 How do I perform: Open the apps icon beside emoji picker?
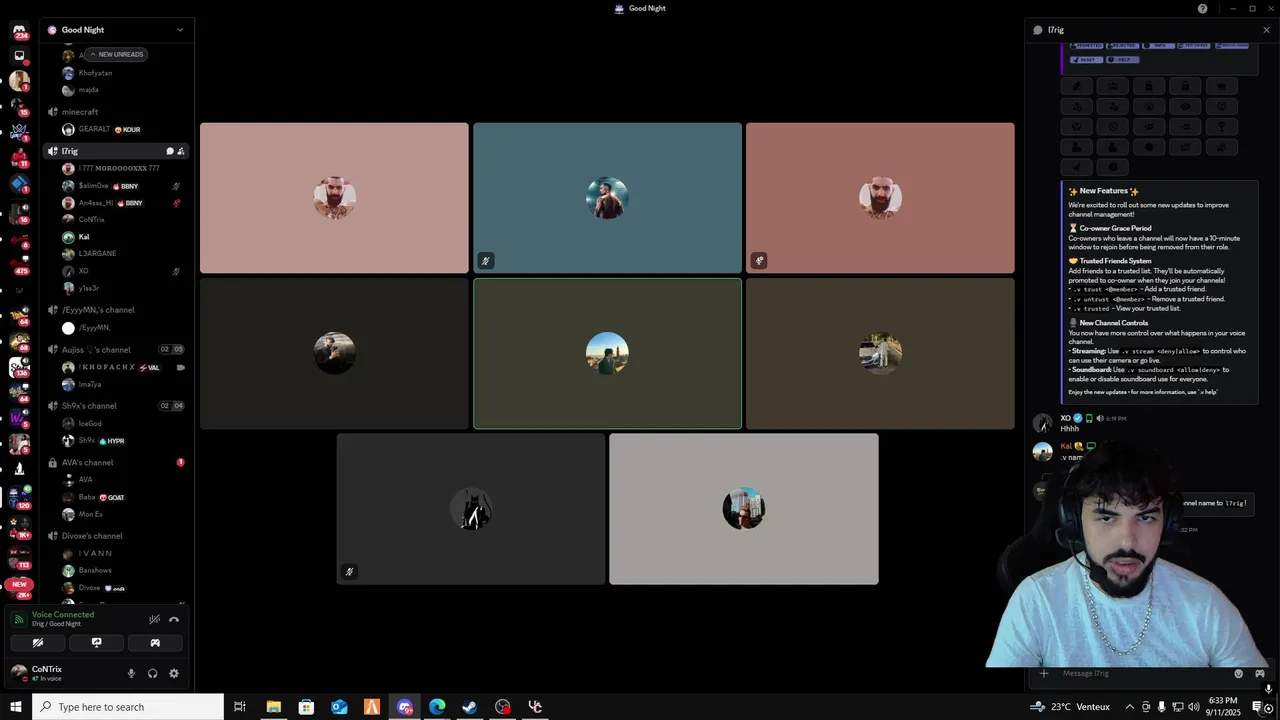click(1260, 674)
